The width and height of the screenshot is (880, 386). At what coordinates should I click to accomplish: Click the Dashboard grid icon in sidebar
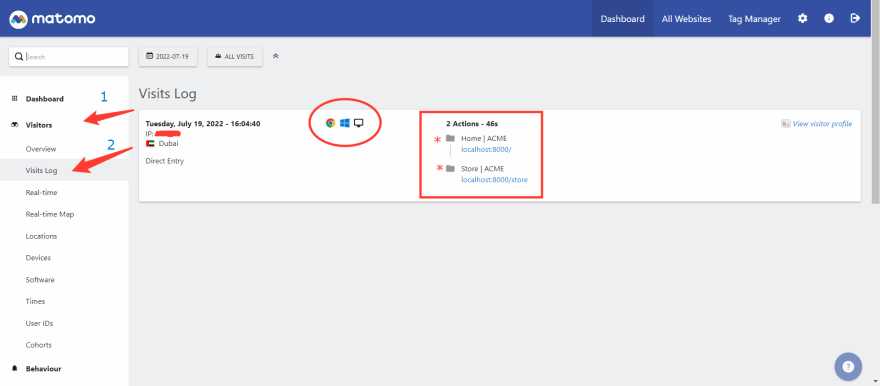tap(15, 99)
